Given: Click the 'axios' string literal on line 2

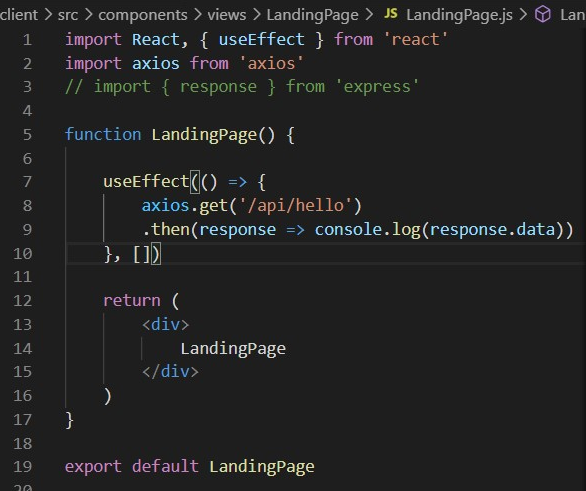Looking at the screenshot, I should 271,64.
